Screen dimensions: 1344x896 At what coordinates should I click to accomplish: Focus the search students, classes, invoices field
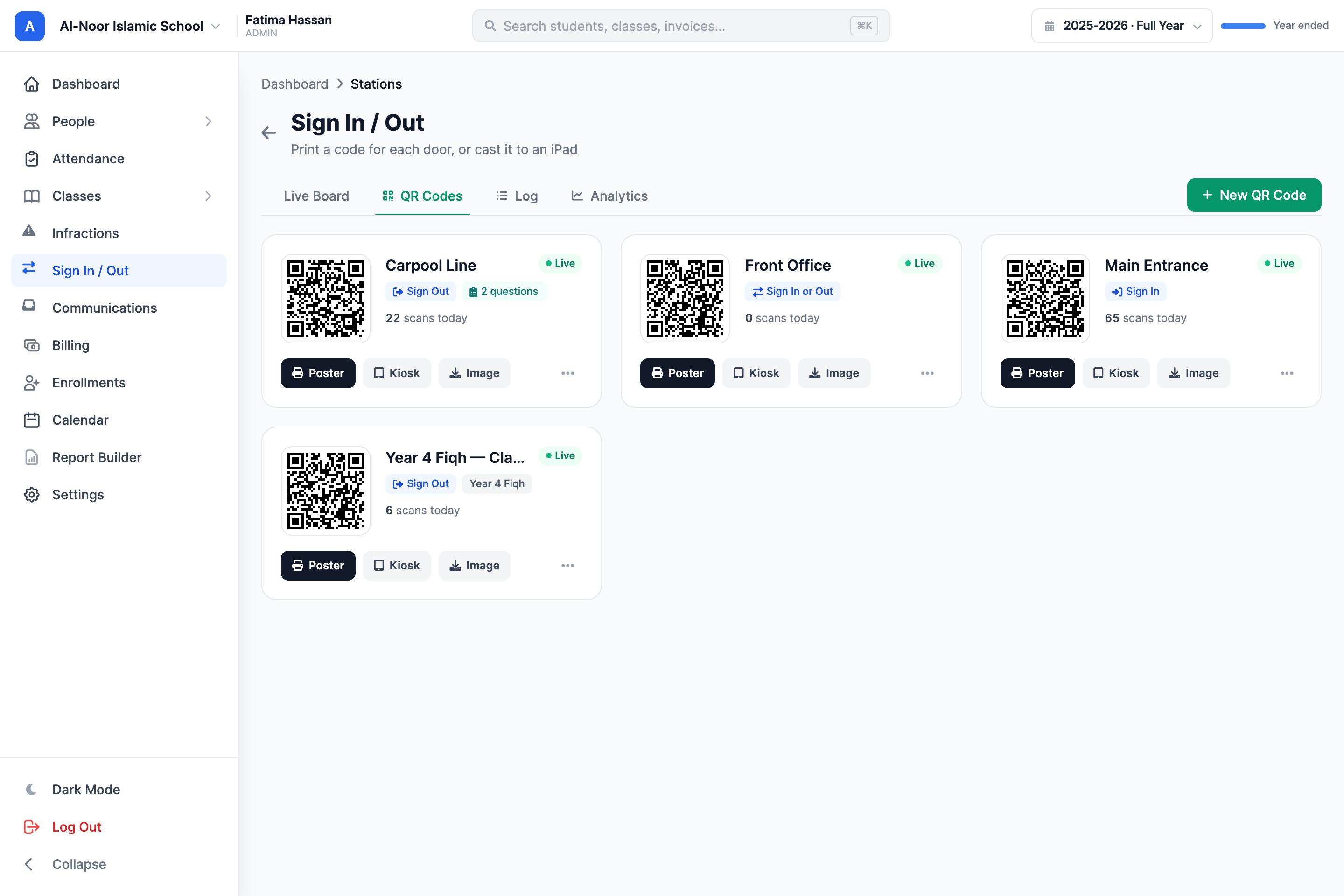pos(680,26)
